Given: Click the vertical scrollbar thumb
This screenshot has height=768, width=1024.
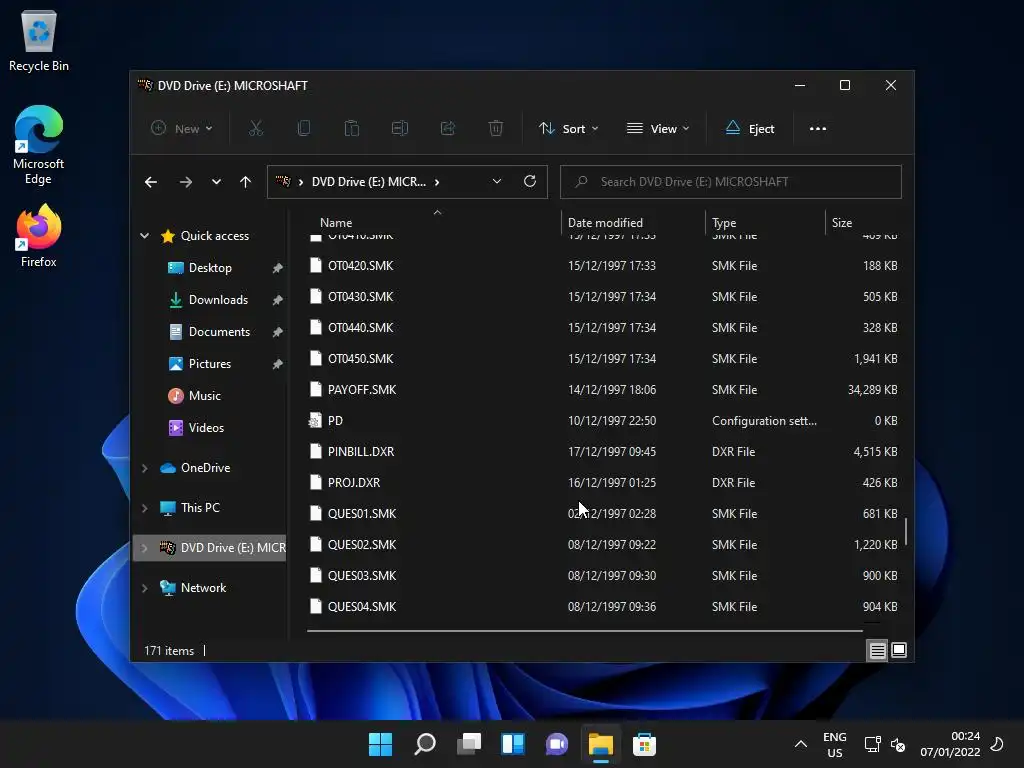Looking at the screenshot, I should point(906,532).
